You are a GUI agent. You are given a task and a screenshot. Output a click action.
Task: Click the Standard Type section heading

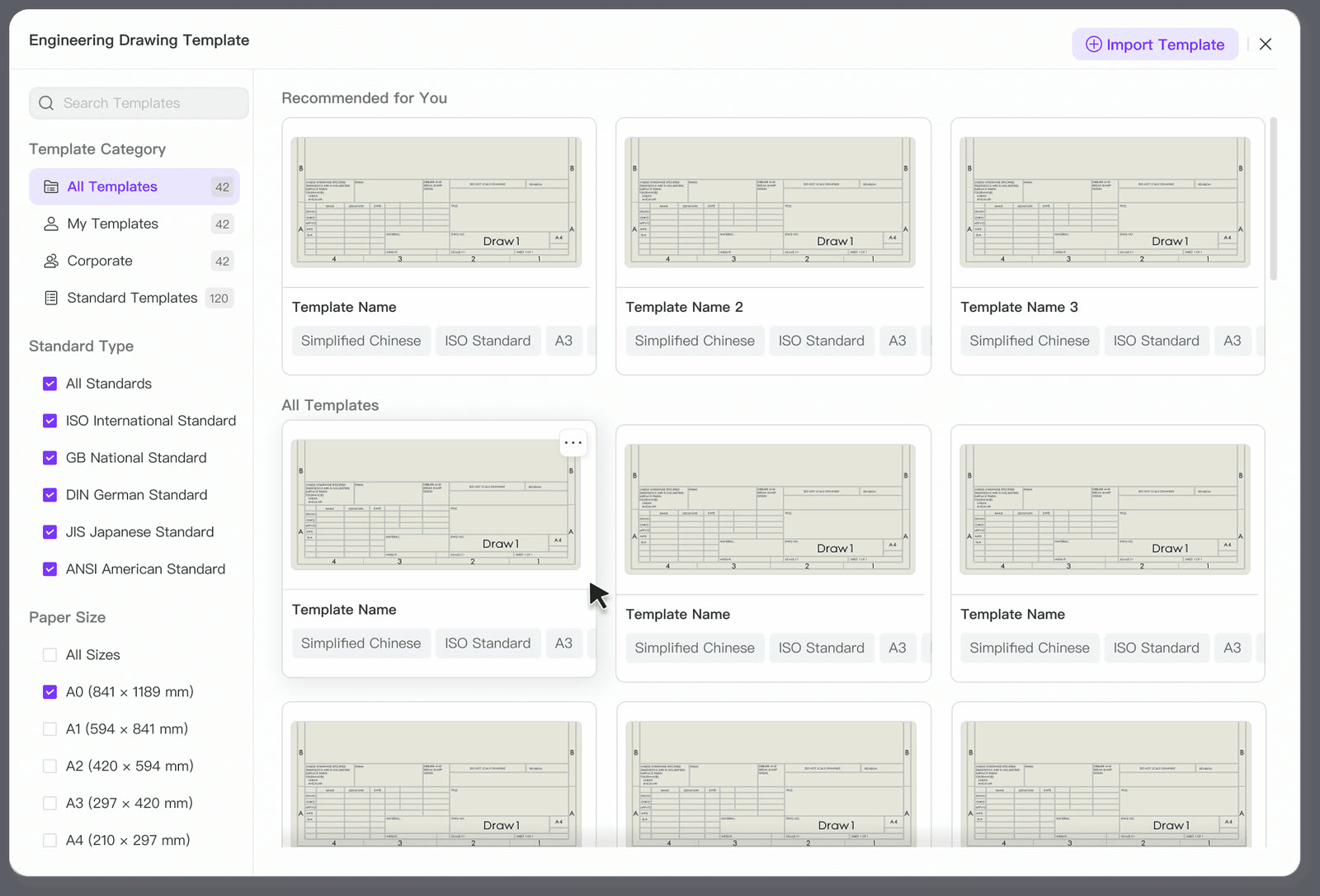(x=81, y=346)
